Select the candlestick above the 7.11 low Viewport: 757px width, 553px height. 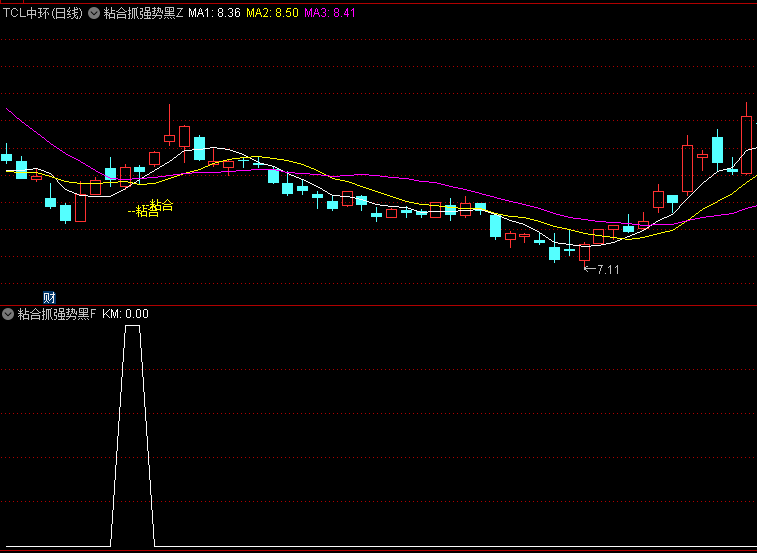(584, 252)
